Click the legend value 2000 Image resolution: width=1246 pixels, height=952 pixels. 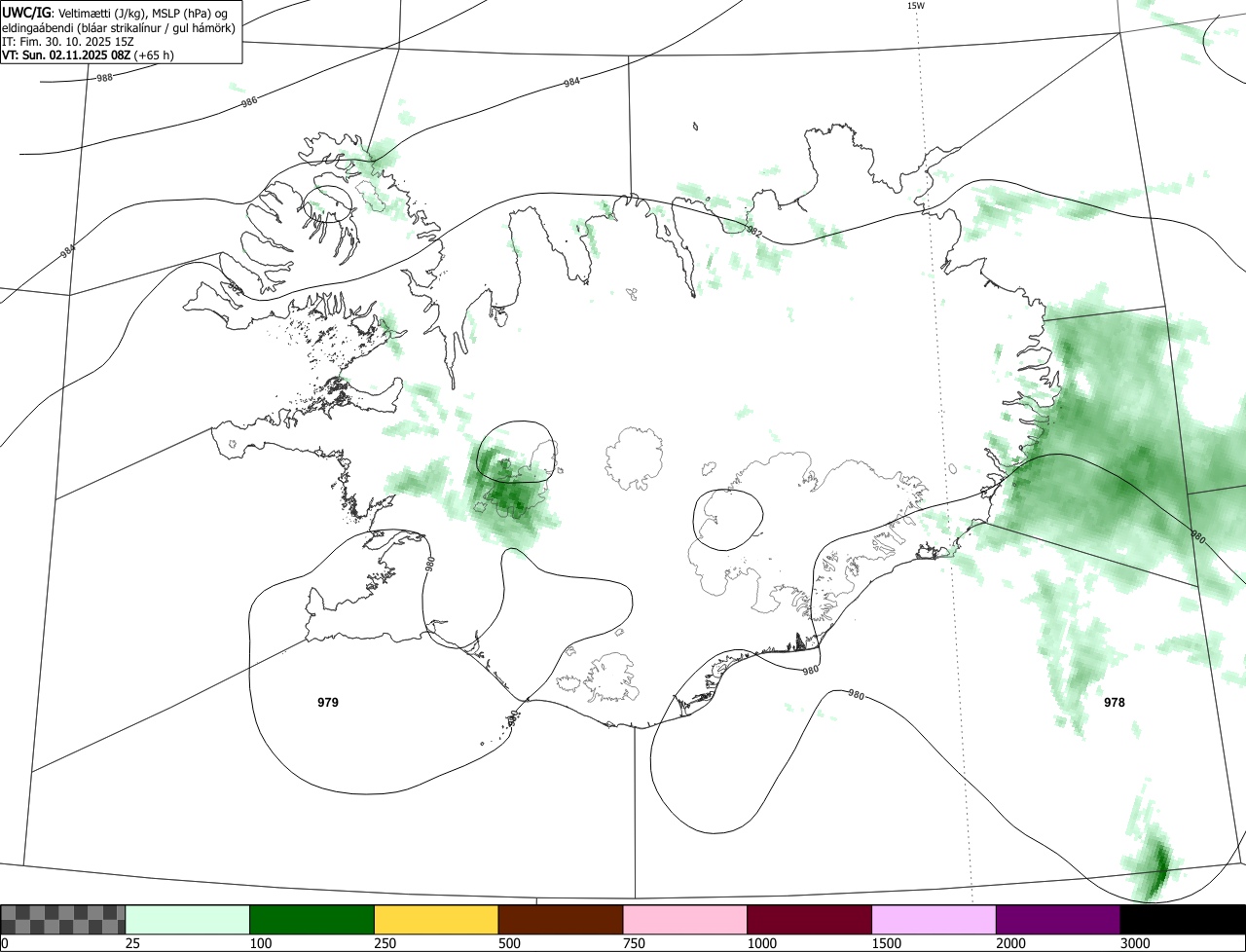(x=1011, y=943)
